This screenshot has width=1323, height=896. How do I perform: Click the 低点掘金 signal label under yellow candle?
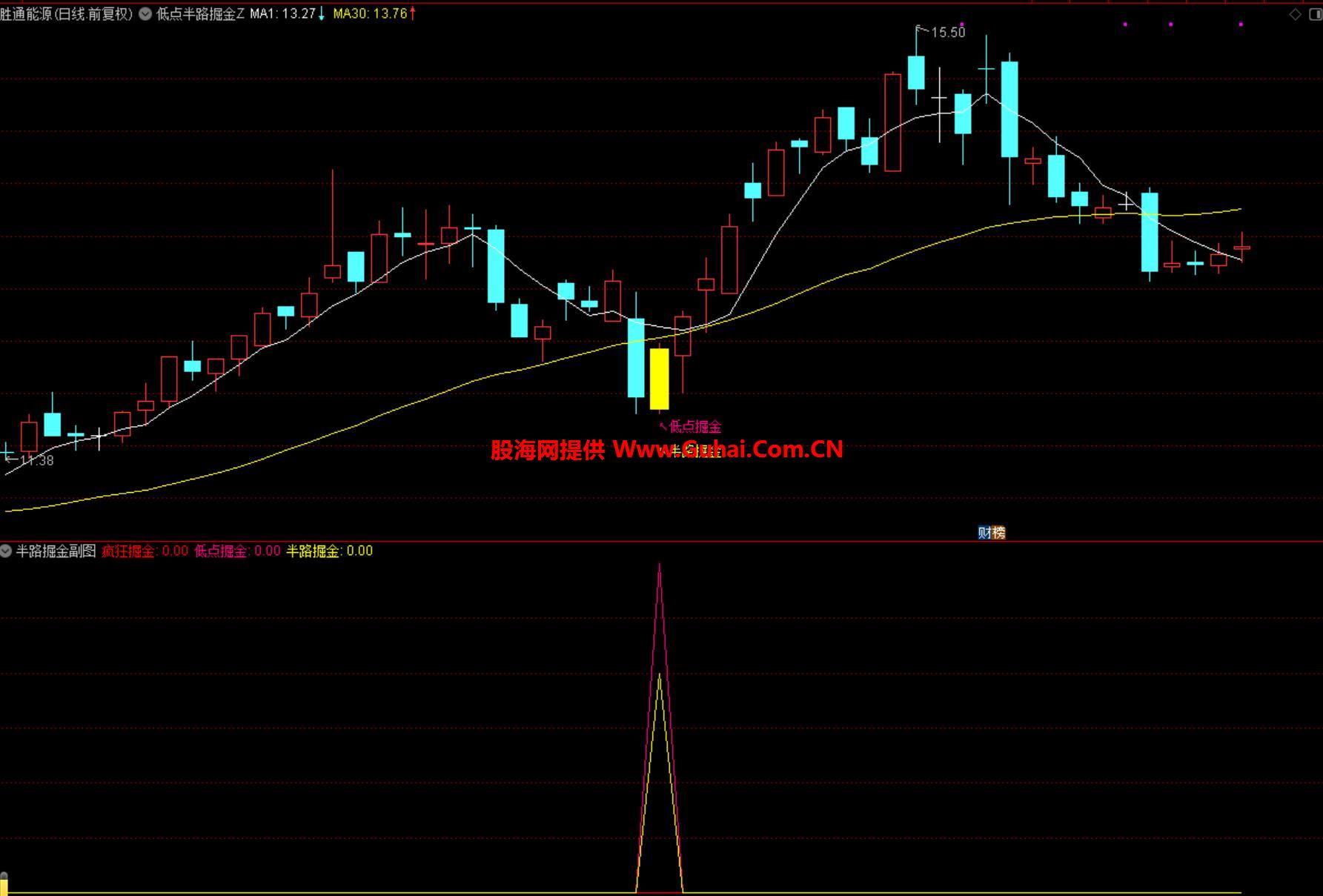(x=695, y=426)
